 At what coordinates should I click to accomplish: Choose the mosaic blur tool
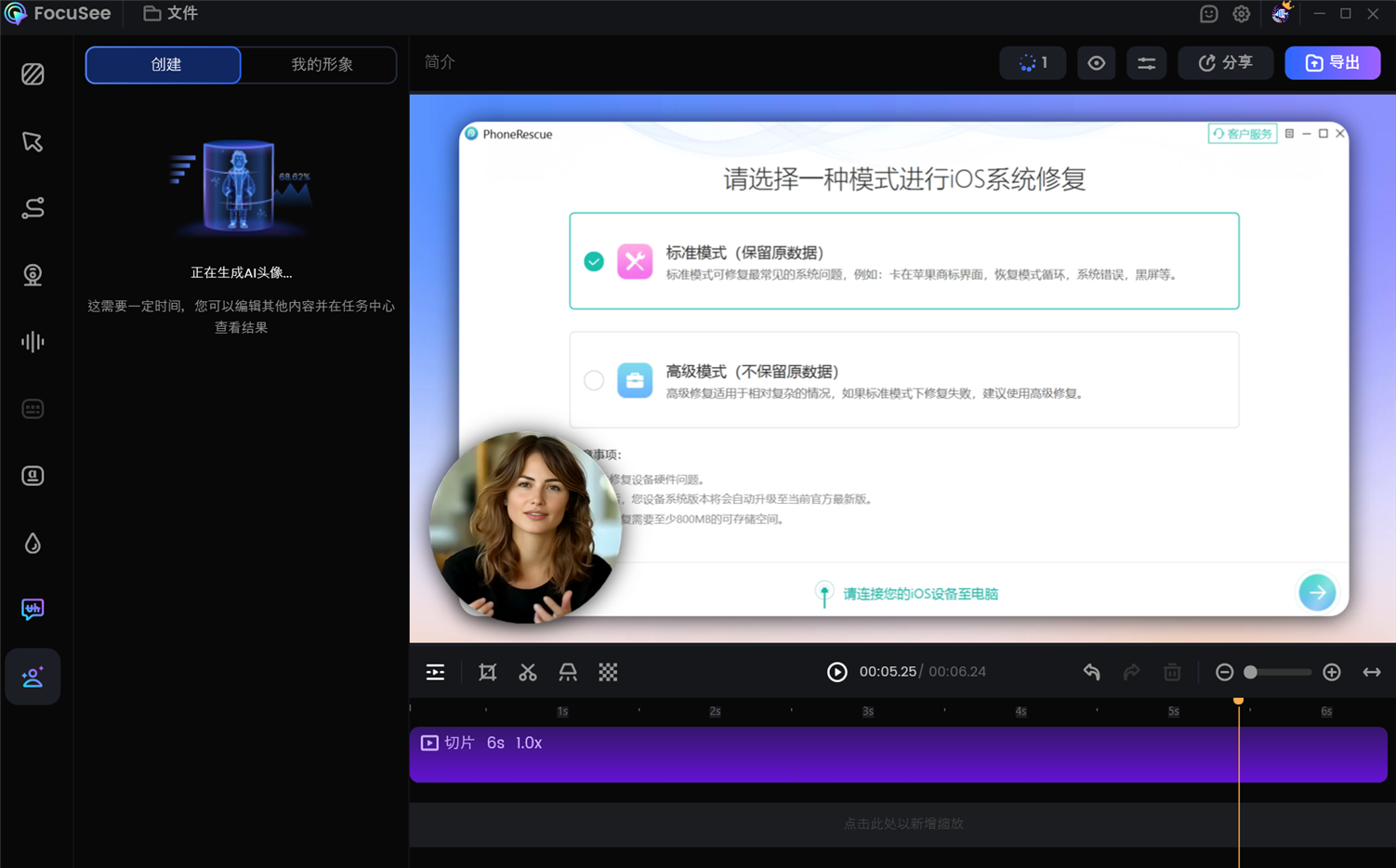click(608, 672)
